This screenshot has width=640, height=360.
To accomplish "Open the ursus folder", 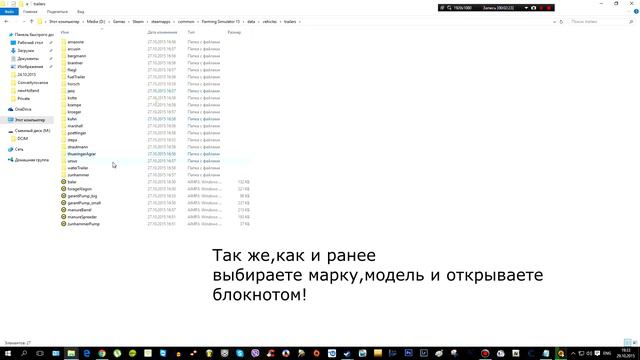I will [x=72, y=161].
